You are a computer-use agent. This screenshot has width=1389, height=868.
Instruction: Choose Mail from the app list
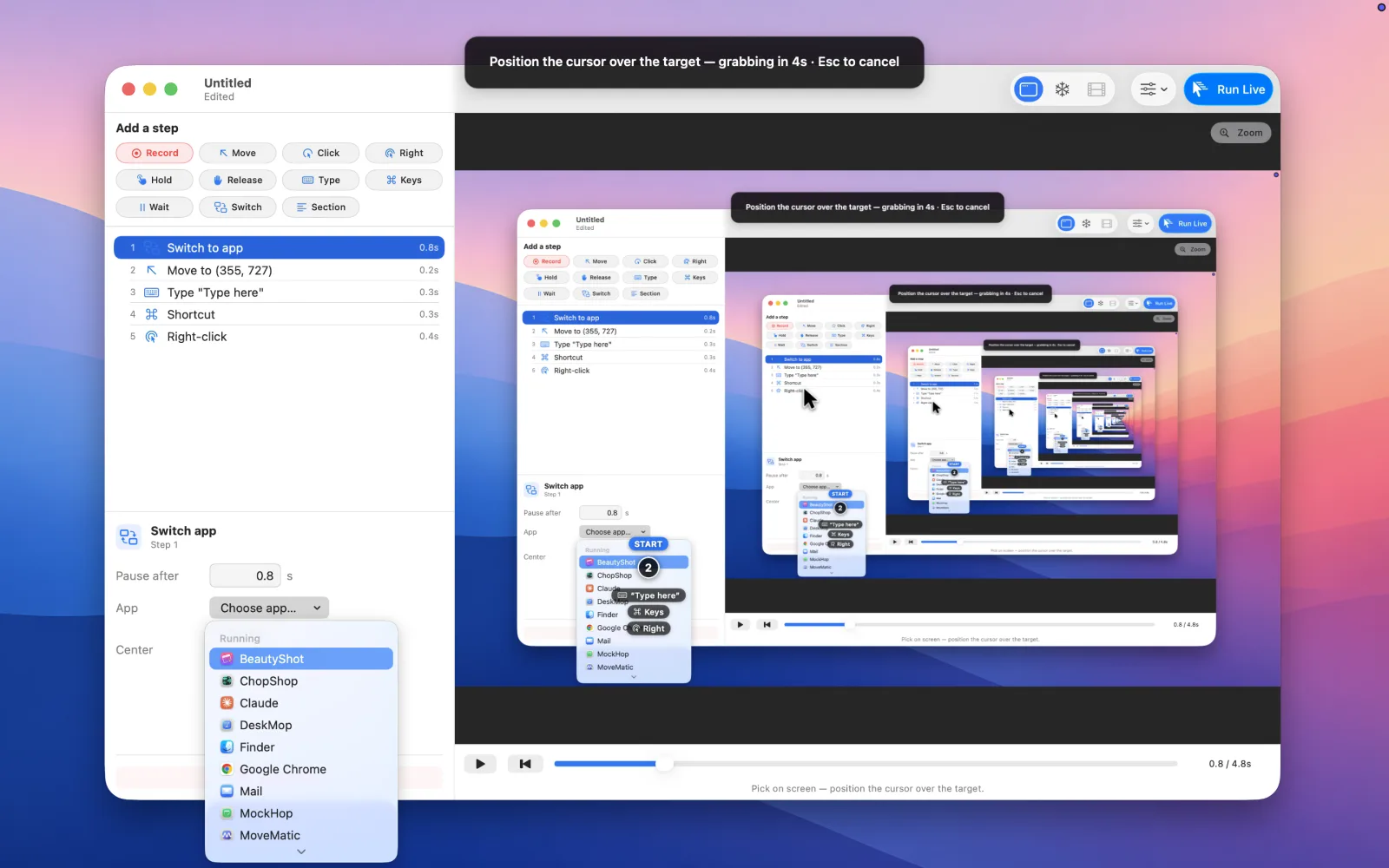pyautogui.click(x=301, y=792)
